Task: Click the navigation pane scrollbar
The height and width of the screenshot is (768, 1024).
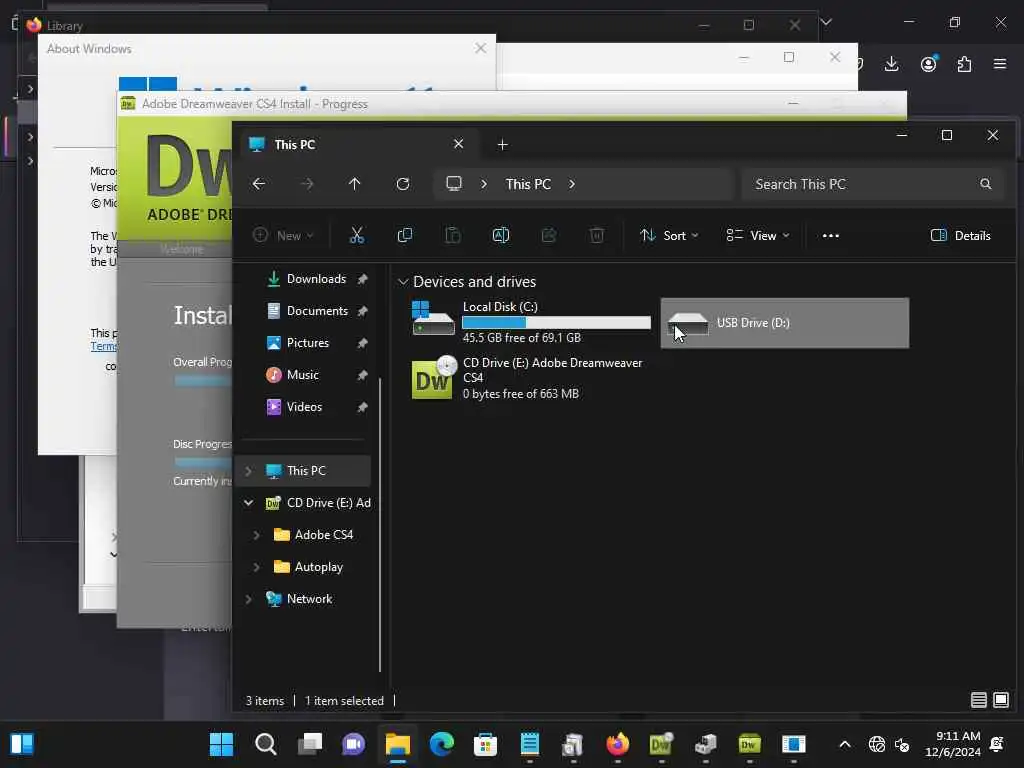Action: pyautogui.click(x=379, y=525)
